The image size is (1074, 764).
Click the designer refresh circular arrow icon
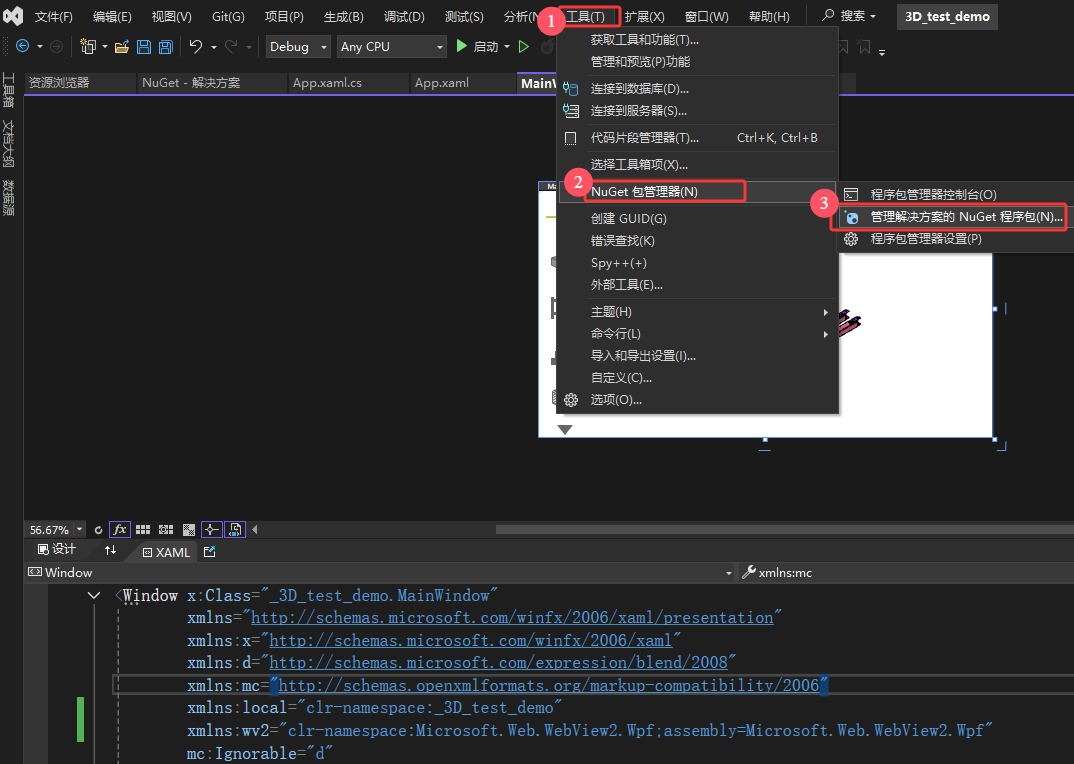tap(98, 530)
